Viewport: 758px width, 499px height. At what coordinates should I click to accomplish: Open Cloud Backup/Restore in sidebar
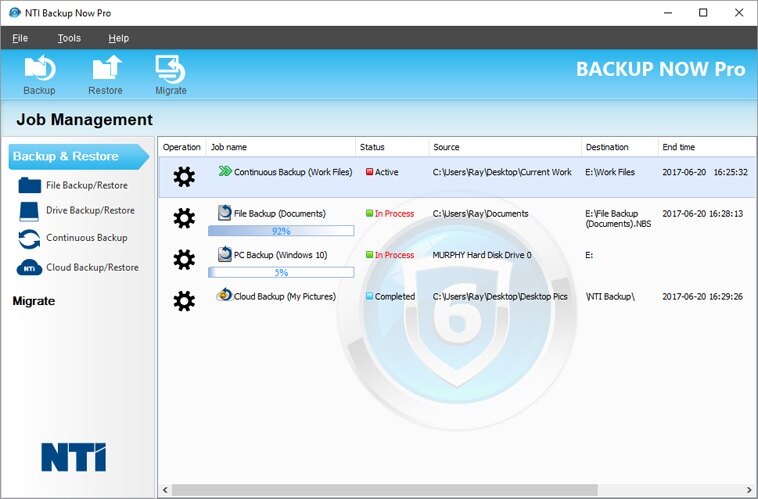(x=91, y=267)
